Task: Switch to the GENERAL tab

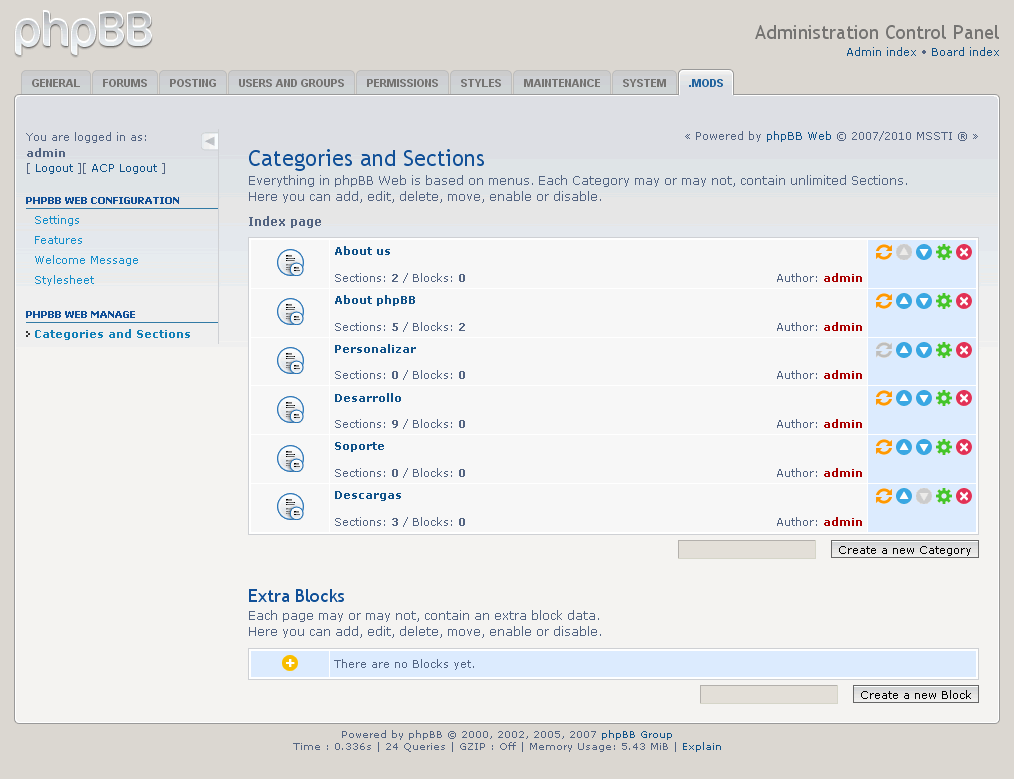Action: 56,83
